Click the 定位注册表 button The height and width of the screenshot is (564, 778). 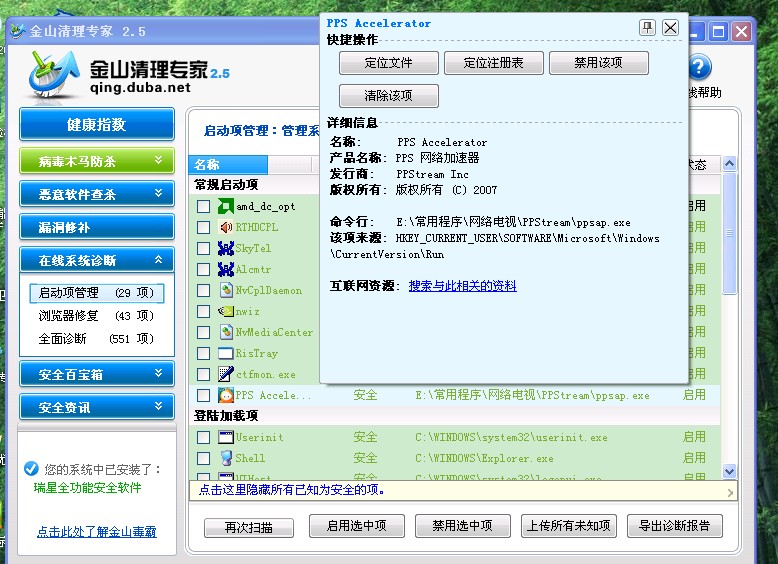pyautogui.click(x=494, y=63)
